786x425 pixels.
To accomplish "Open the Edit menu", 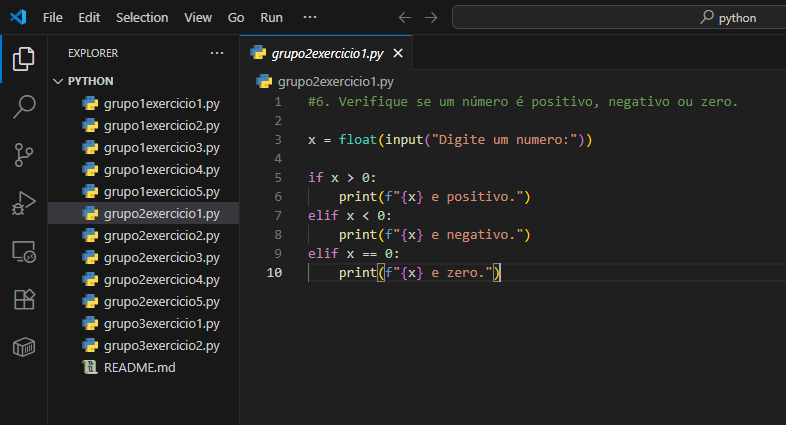I will click(x=89, y=18).
